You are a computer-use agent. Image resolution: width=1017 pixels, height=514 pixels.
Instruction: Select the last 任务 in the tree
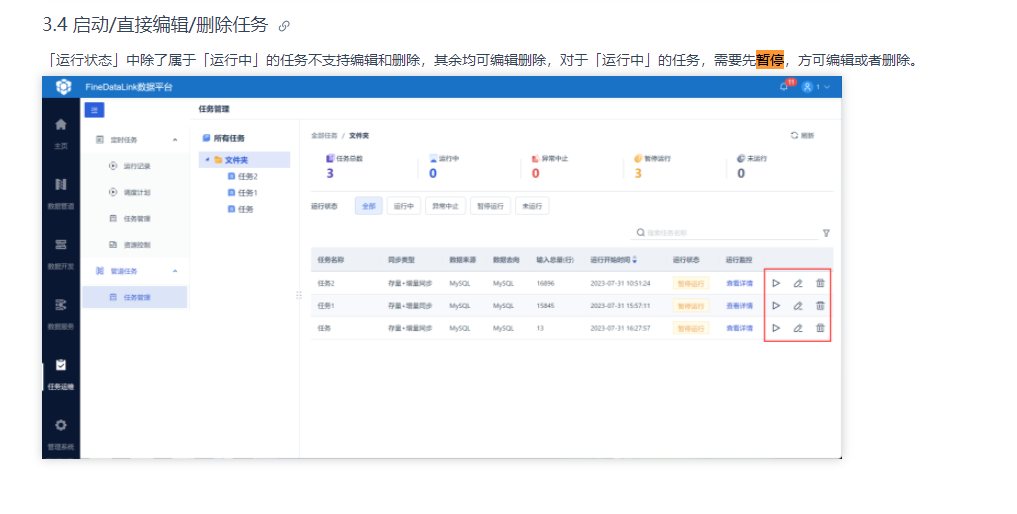click(x=241, y=209)
